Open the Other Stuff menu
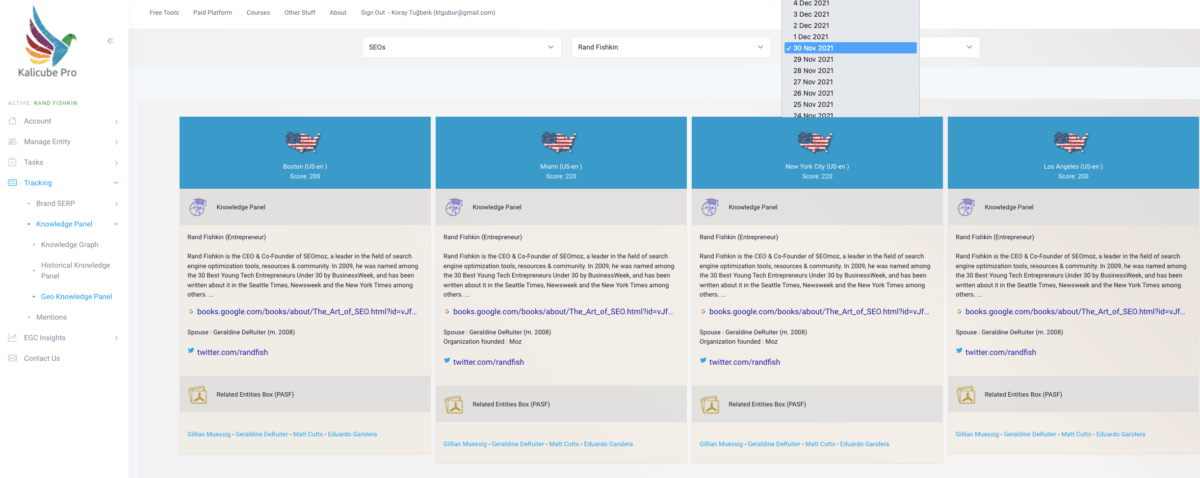Screen dimensions: 1200x478 (x=298, y=13)
